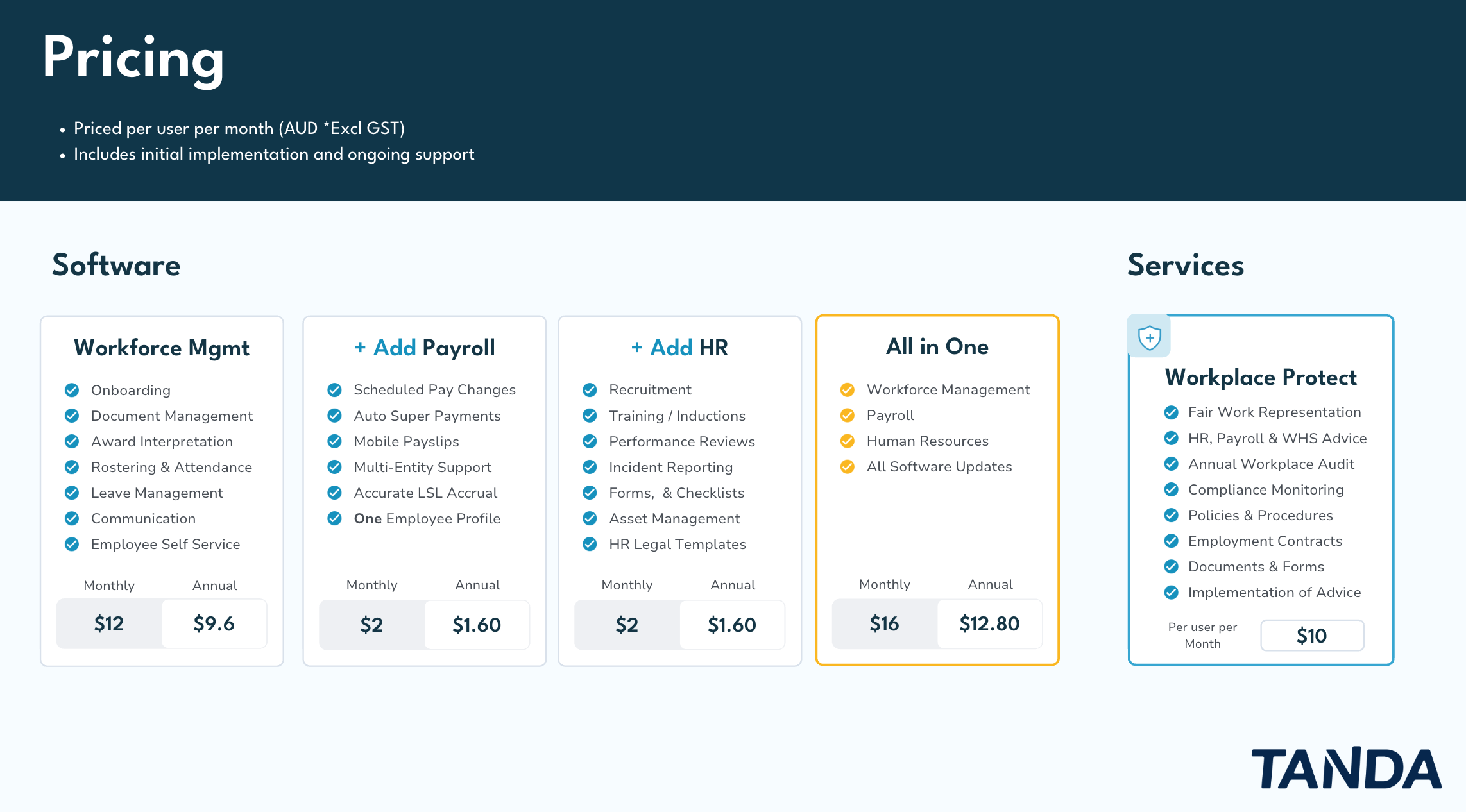The height and width of the screenshot is (812, 1466).
Task: Click the checkmark beside Incident Reporting
Action: click(589, 467)
